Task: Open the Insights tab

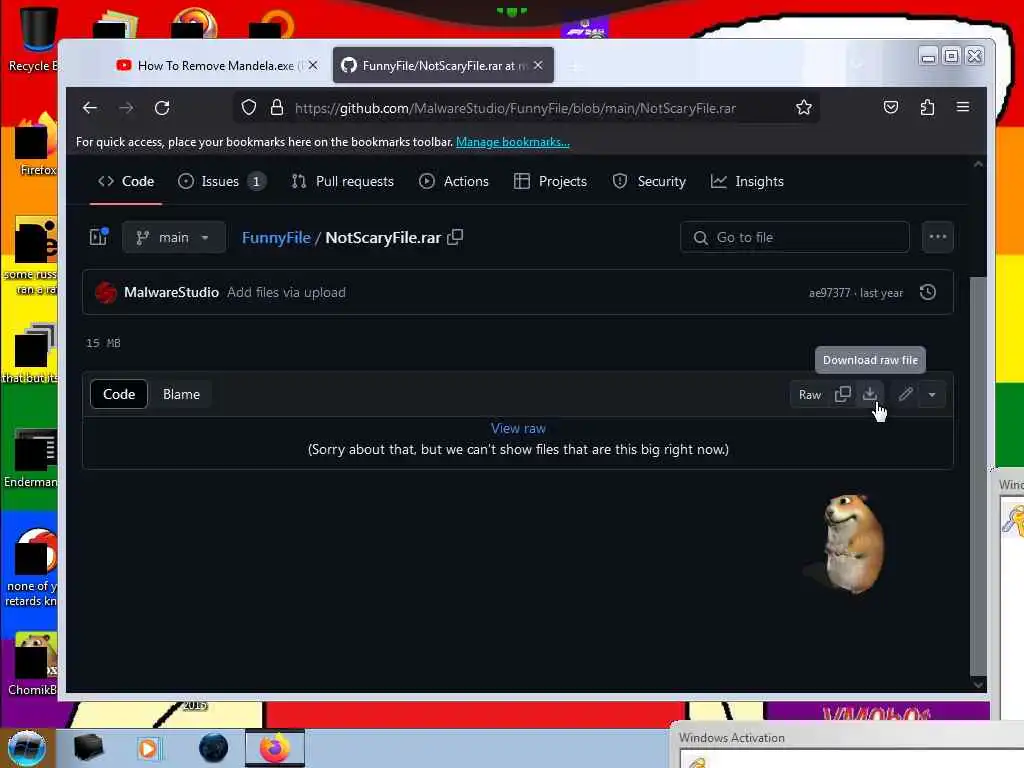Action: [x=747, y=182]
